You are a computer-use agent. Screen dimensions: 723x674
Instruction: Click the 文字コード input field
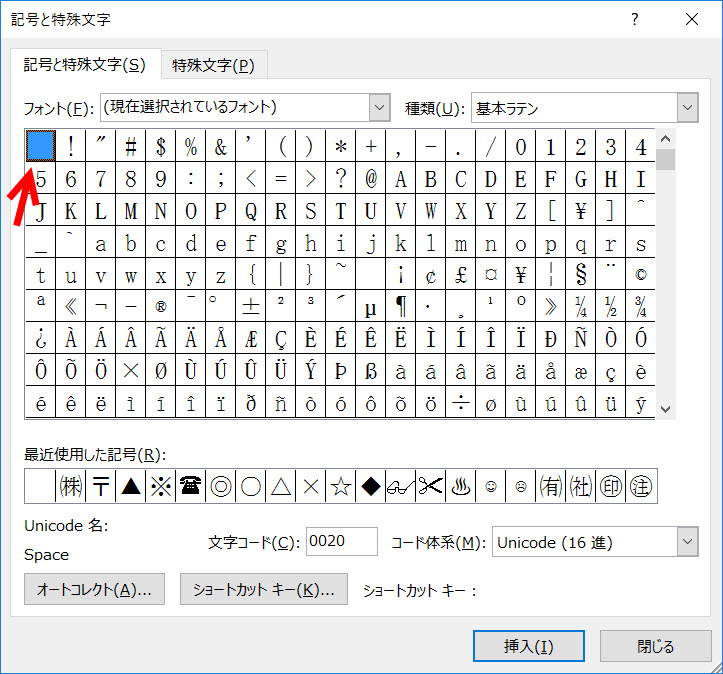pos(341,542)
